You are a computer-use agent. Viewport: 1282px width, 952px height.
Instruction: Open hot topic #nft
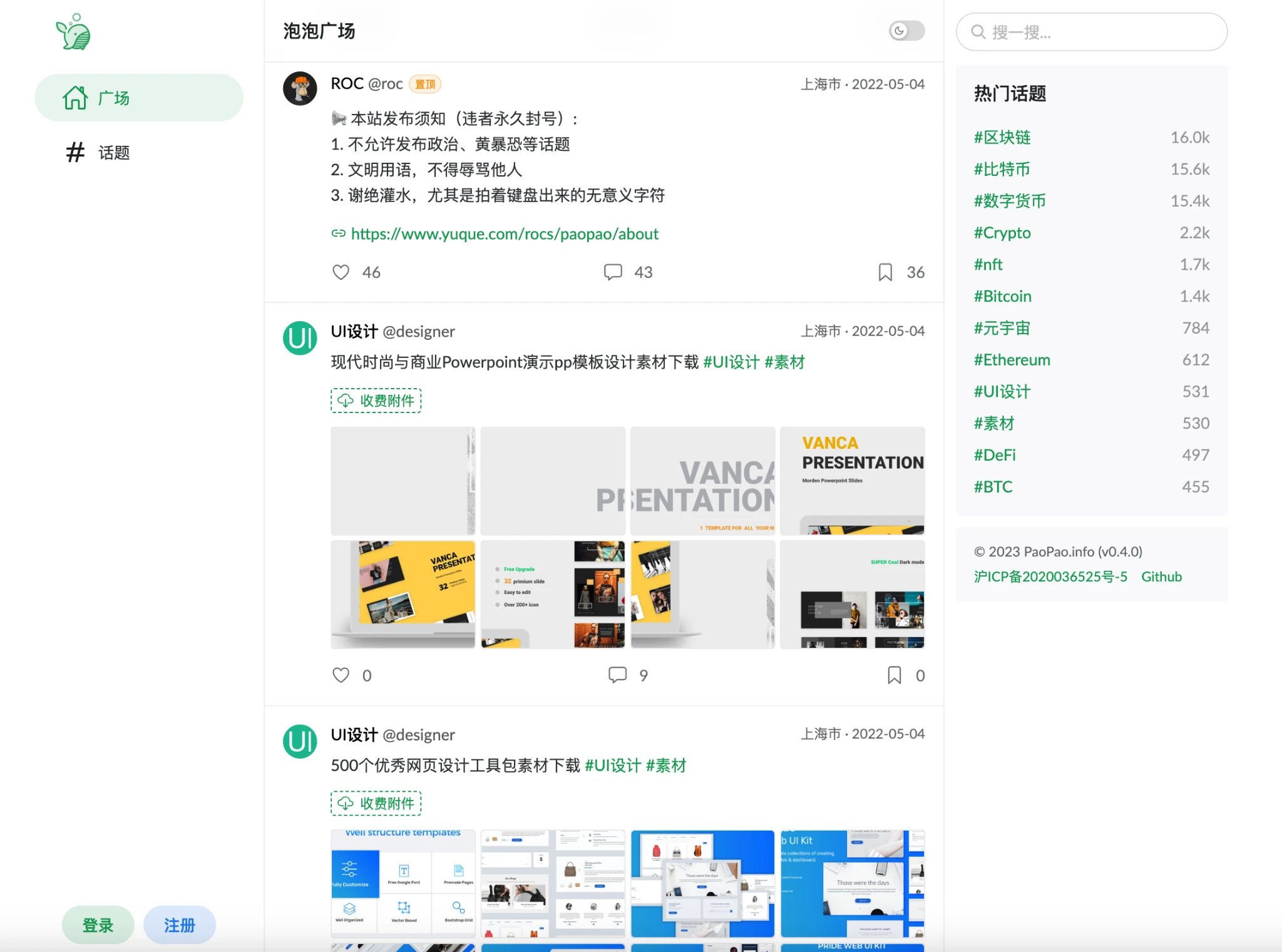[x=988, y=264]
